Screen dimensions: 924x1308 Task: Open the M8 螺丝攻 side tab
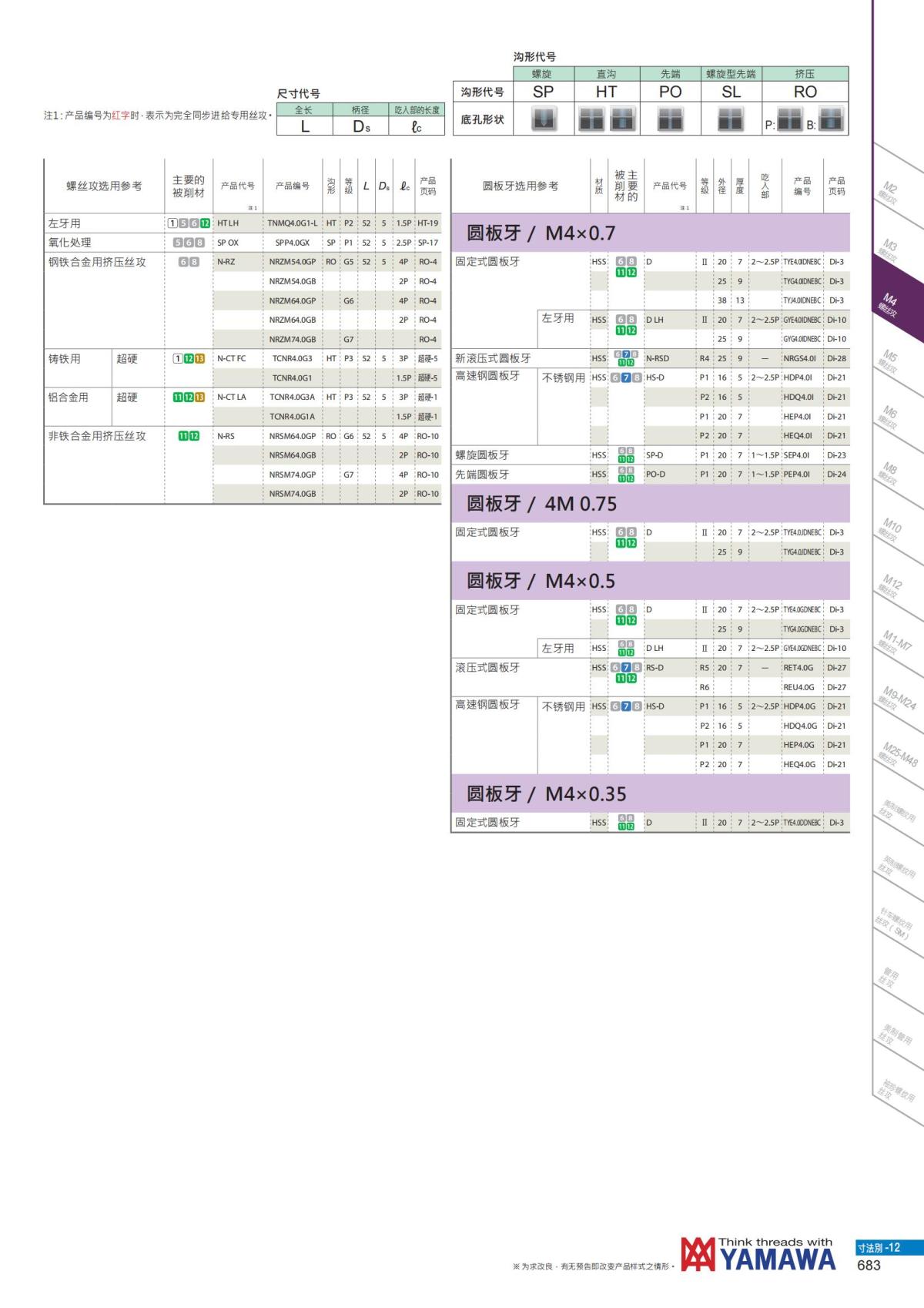pos(889,473)
